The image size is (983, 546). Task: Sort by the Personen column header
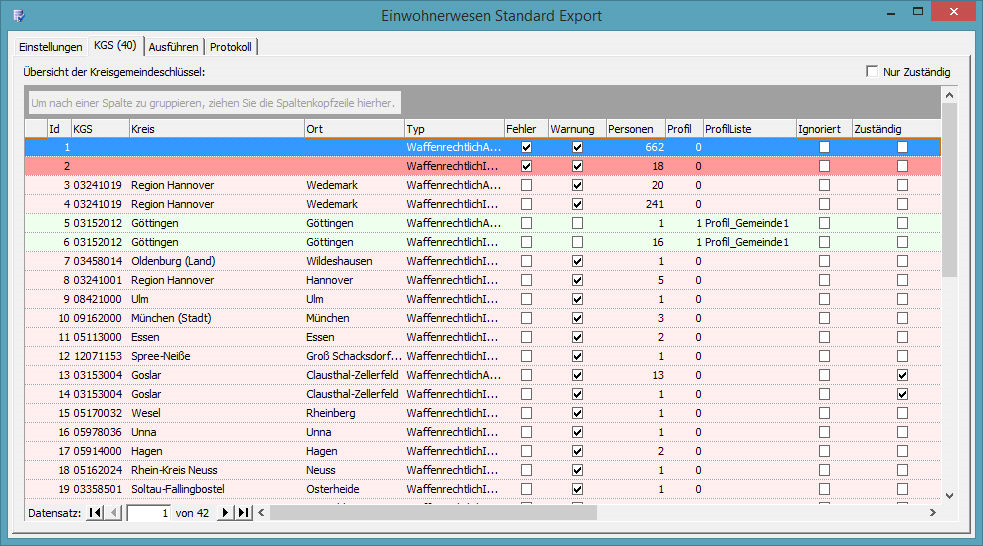point(636,129)
